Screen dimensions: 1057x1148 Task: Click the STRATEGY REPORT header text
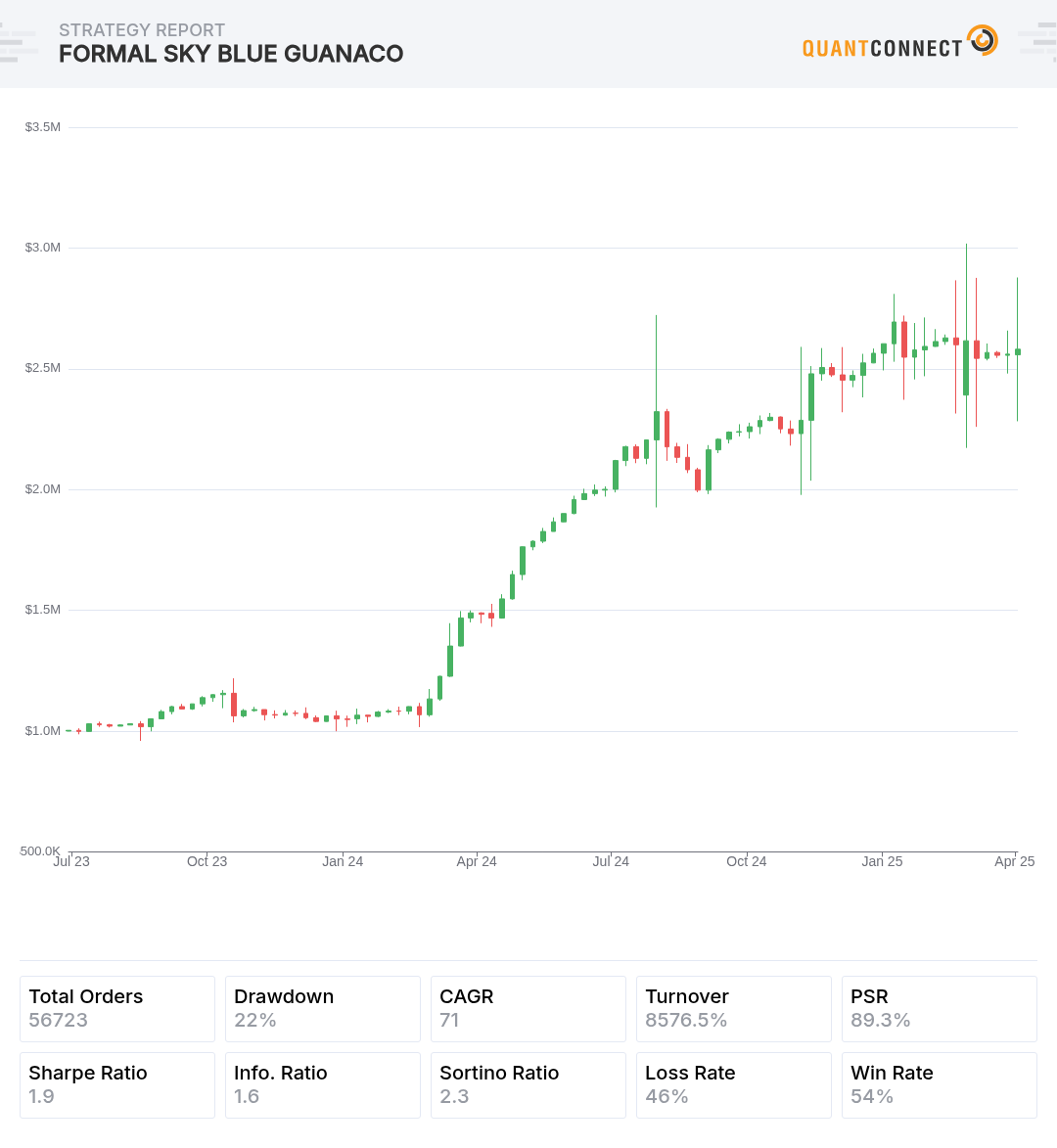pyautogui.click(x=142, y=30)
